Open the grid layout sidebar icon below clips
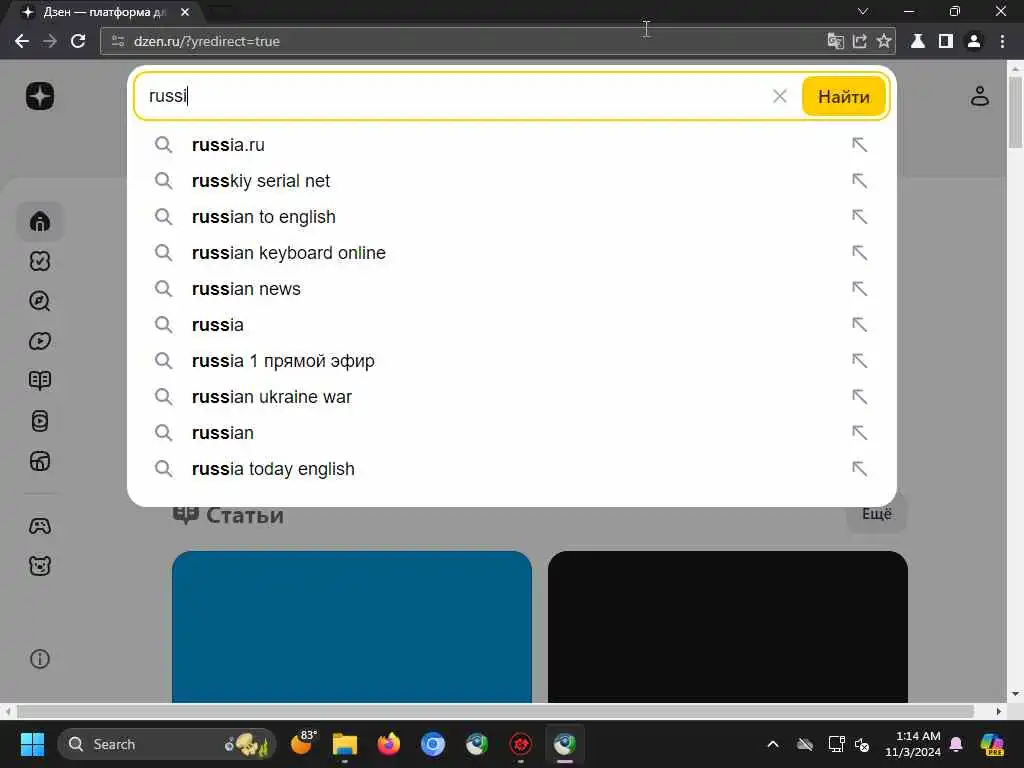Screen dimensions: 1024x768 (x=40, y=461)
